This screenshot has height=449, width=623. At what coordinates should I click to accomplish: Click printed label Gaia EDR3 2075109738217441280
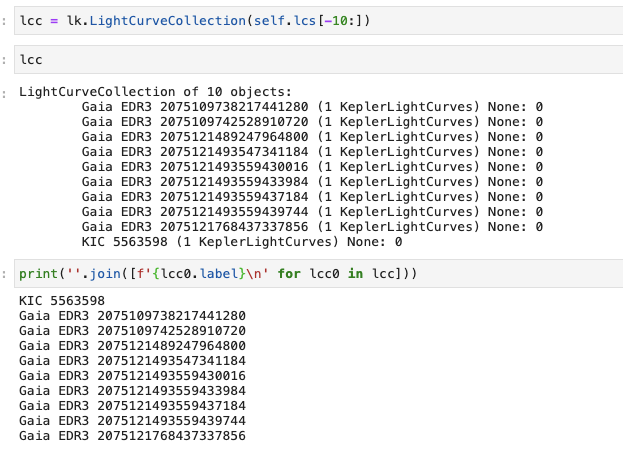pos(132,316)
